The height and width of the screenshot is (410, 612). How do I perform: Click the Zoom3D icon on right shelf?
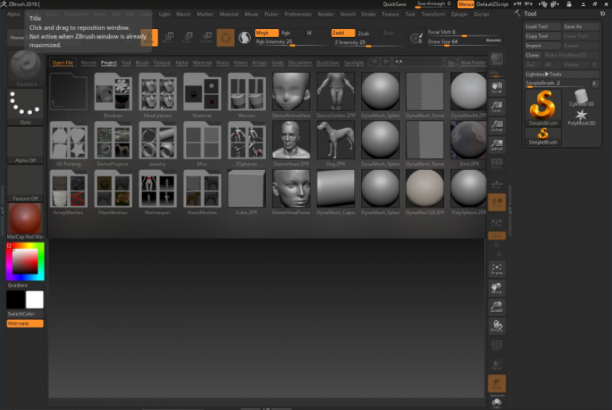click(497, 307)
